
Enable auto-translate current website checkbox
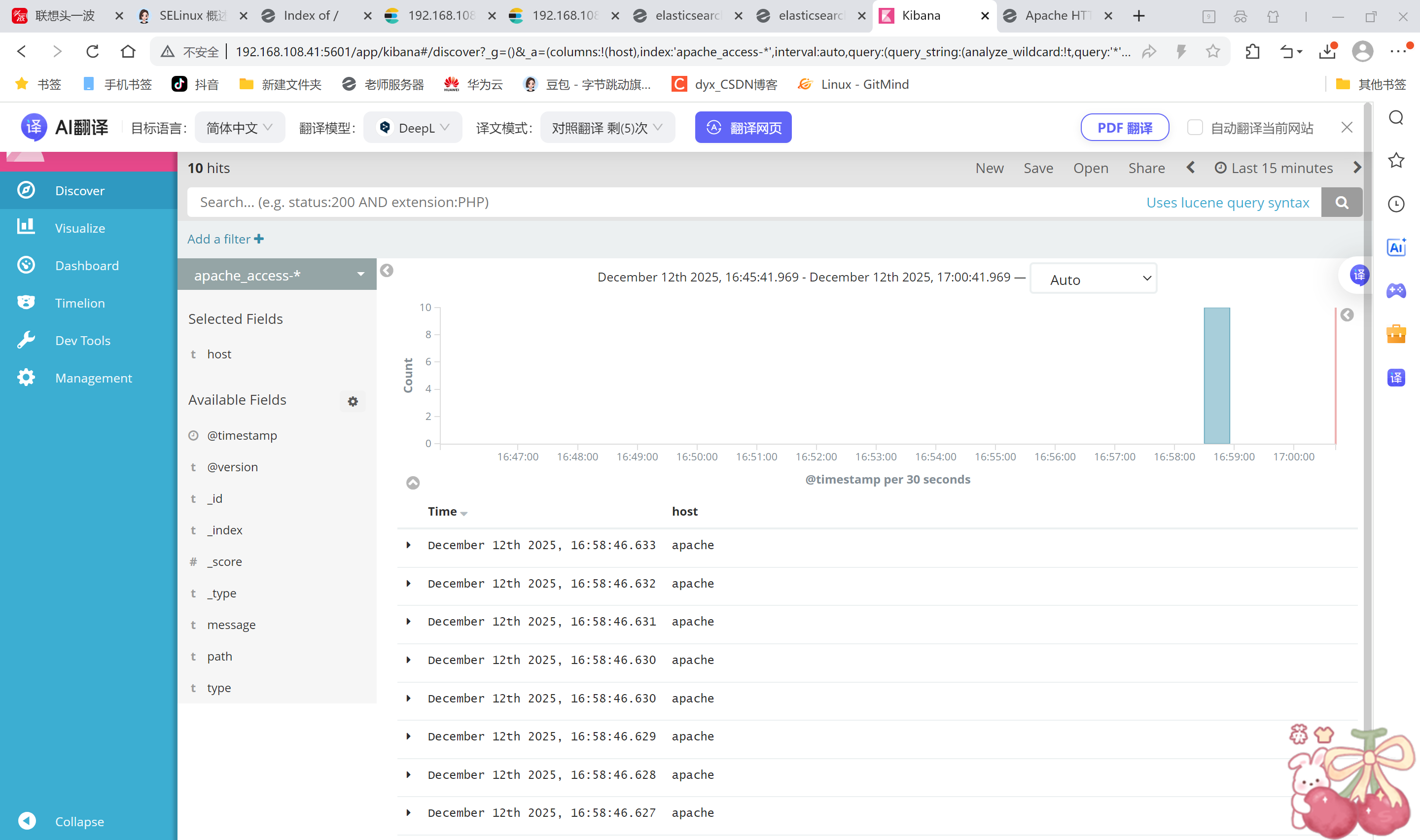point(1195,128)
